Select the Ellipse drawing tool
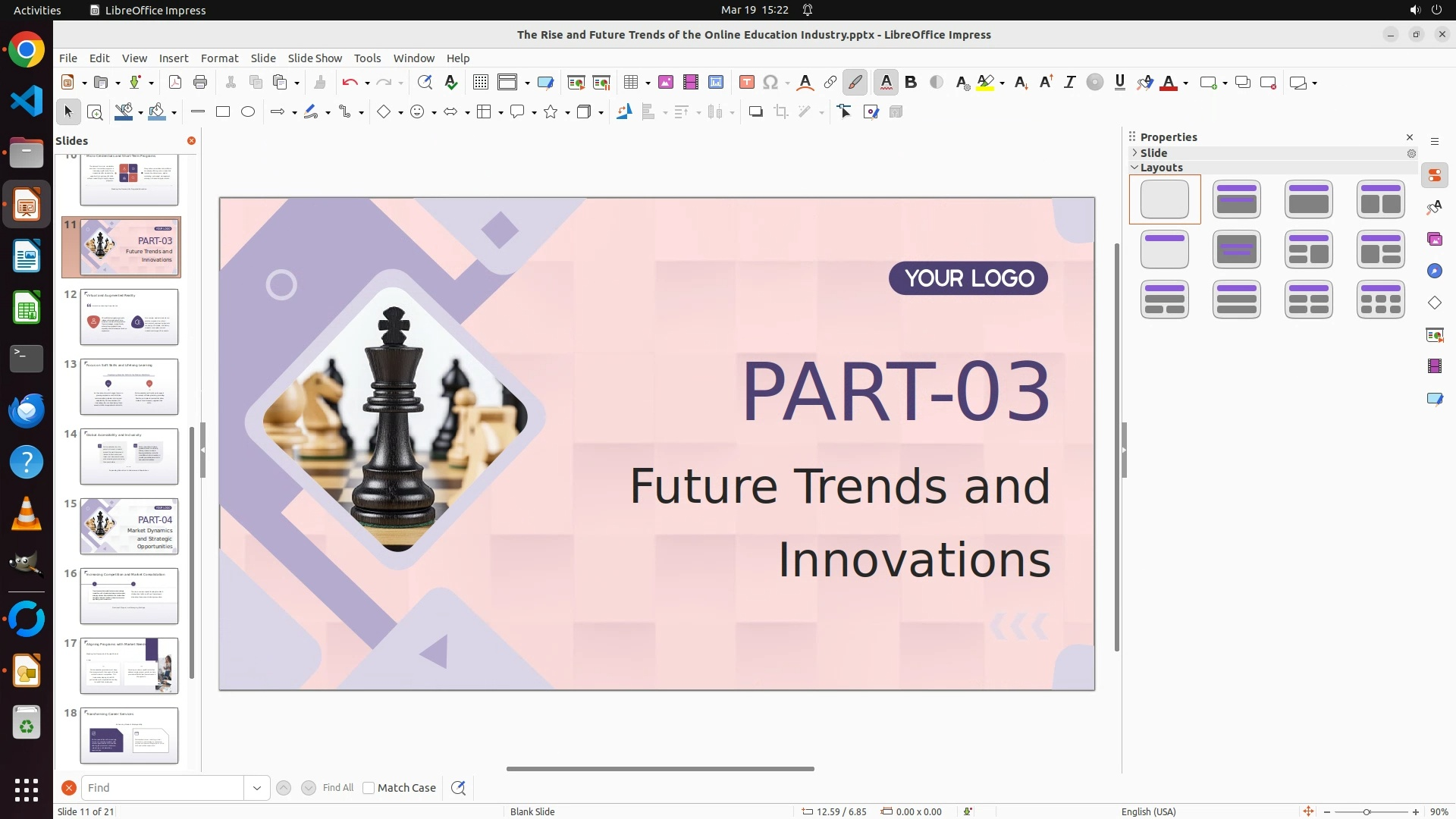The width and height of the screenshot is (1456, 819). tap(248, 112)
